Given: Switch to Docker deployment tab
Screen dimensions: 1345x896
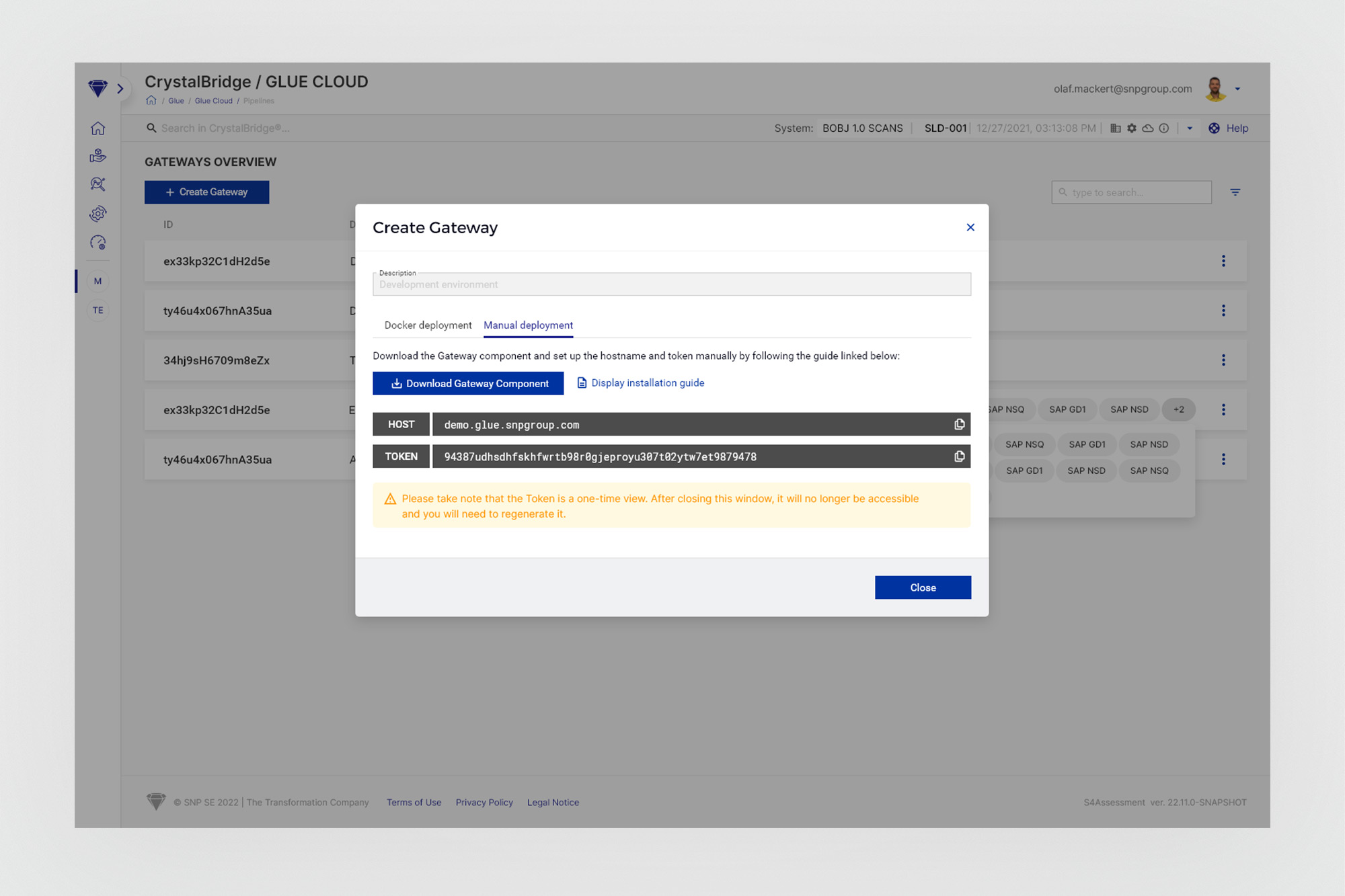Looking at the screenshot, I should (428, 325).
